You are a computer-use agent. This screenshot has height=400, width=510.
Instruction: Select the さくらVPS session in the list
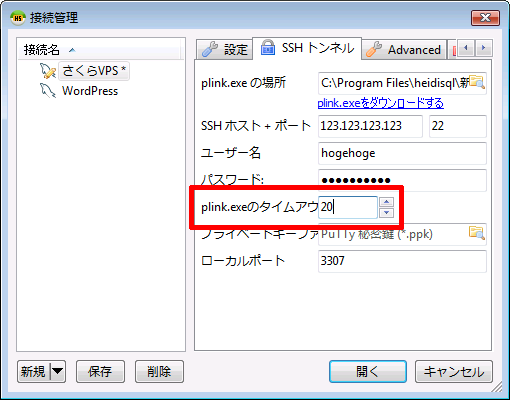click(94, 71)
